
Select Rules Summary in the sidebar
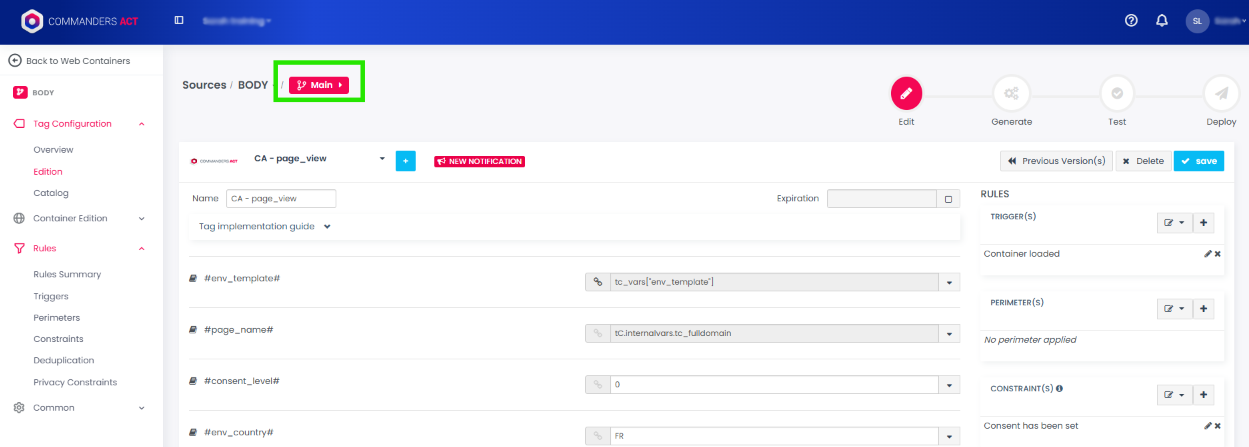point(67,274)
